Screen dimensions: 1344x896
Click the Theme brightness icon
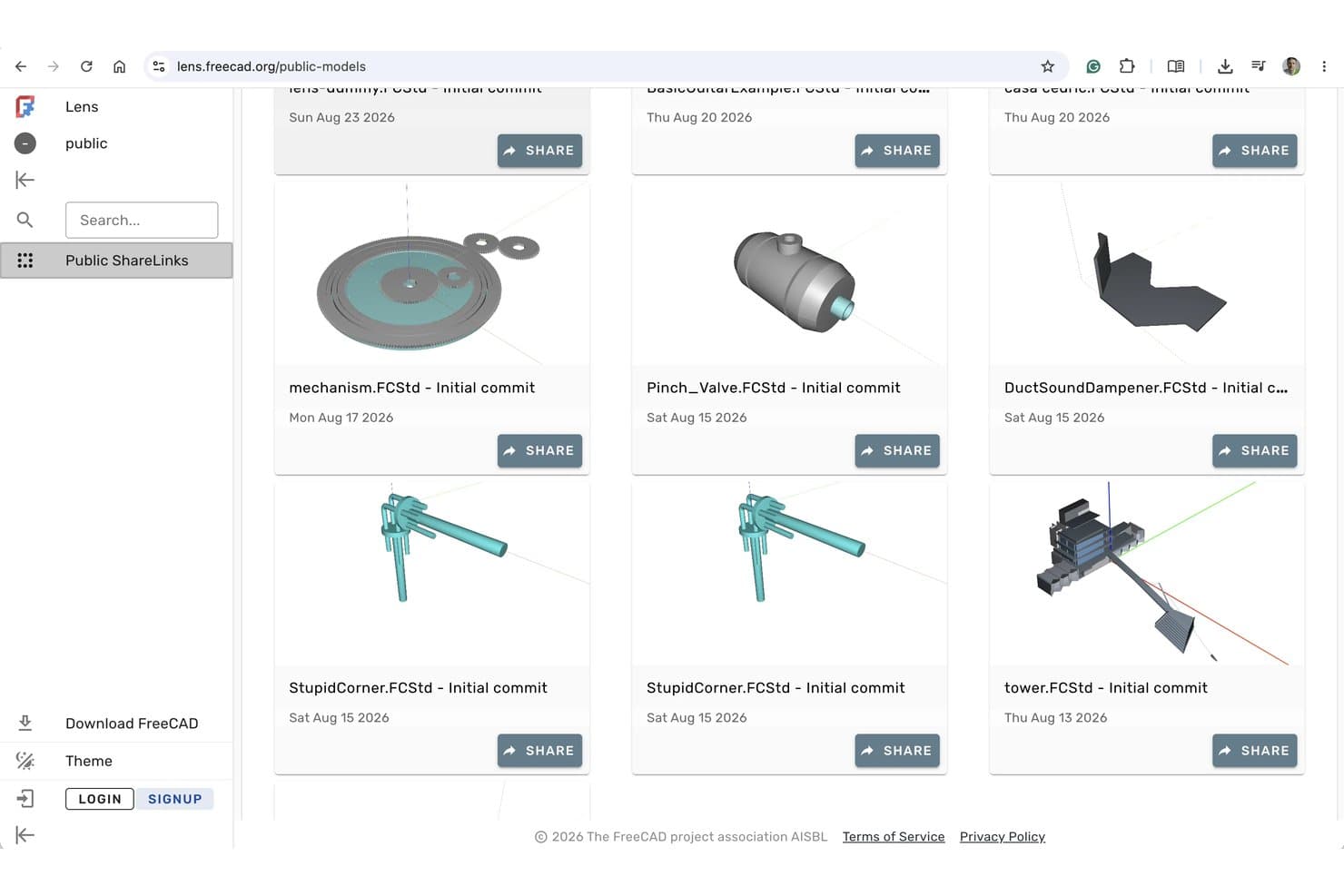click(25, 761)
